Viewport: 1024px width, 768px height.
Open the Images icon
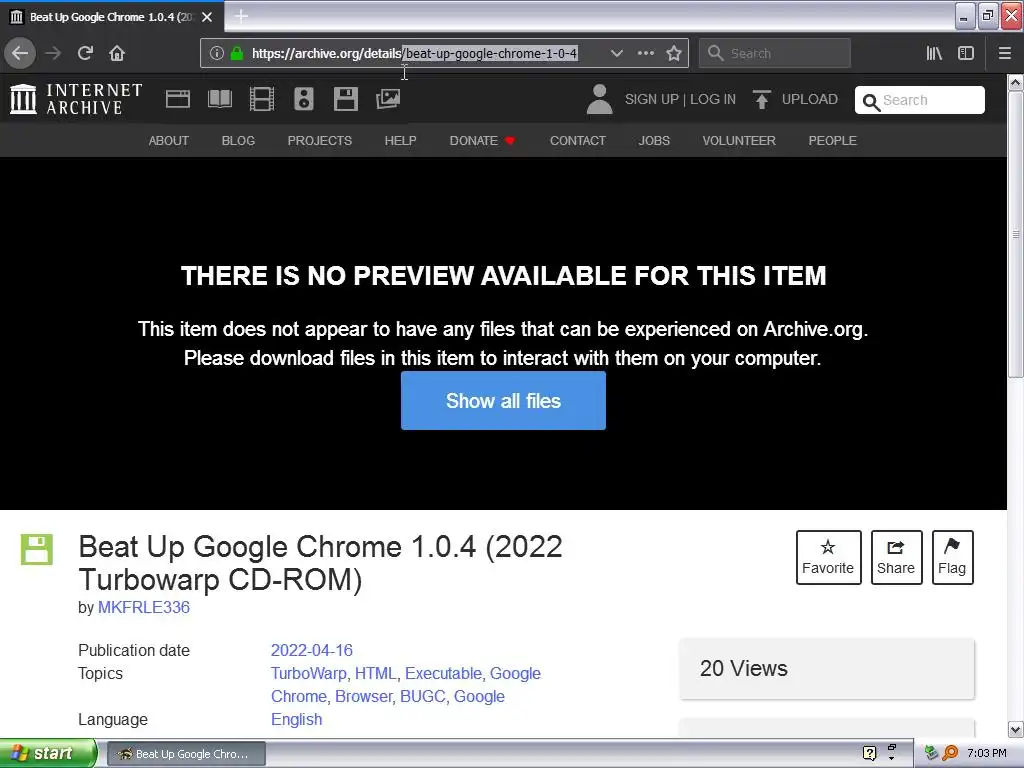coord(388,99)
